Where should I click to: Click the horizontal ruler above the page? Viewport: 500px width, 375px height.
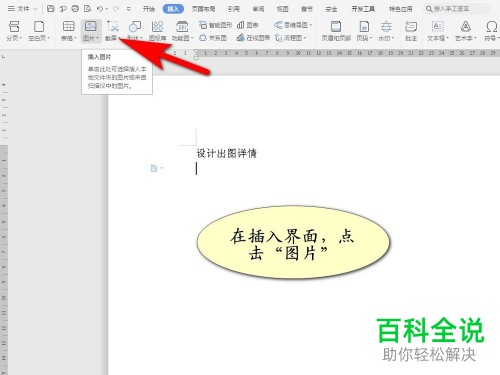tap(330, 53)
